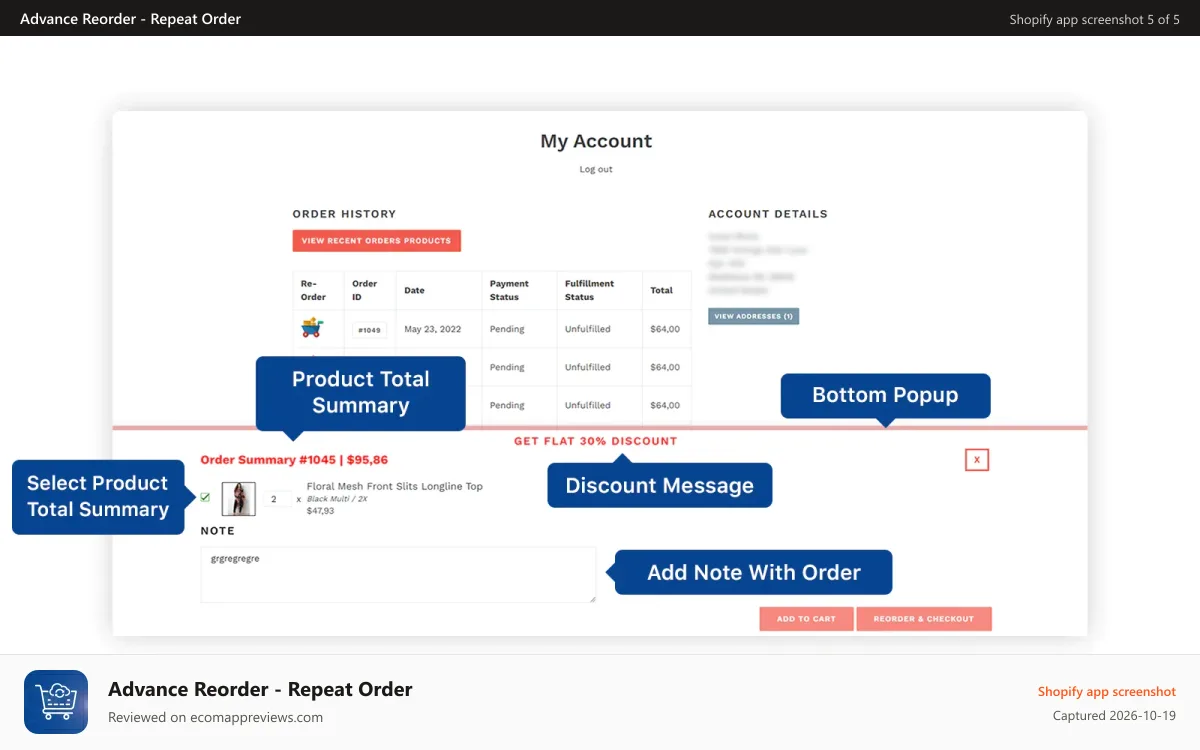Open View Addresses (1) button
The image size is (1200, 750).
[753, 316]
